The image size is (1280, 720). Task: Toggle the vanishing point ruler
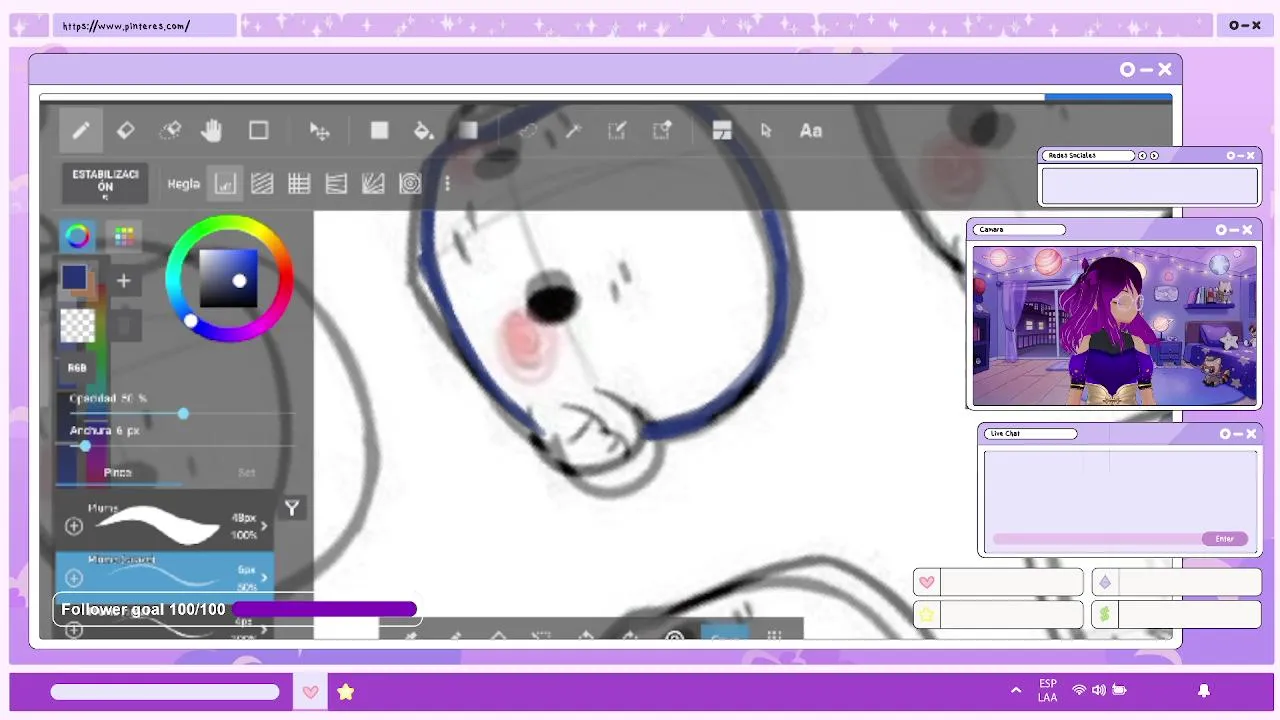pyautogui.click(x=336, y=184)
